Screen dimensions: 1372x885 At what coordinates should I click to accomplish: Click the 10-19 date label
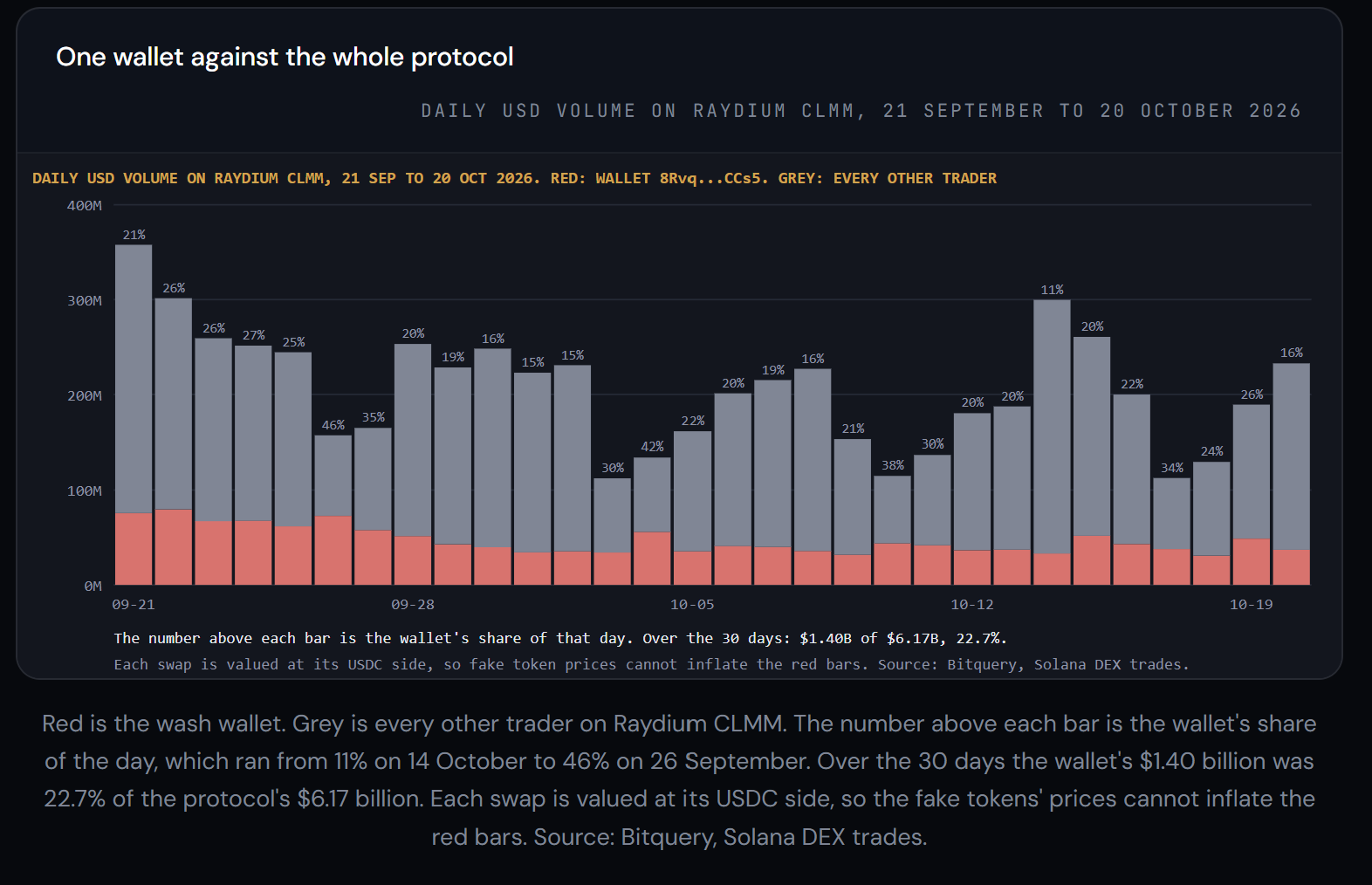pyautogui.click(x=1252, y=604)
